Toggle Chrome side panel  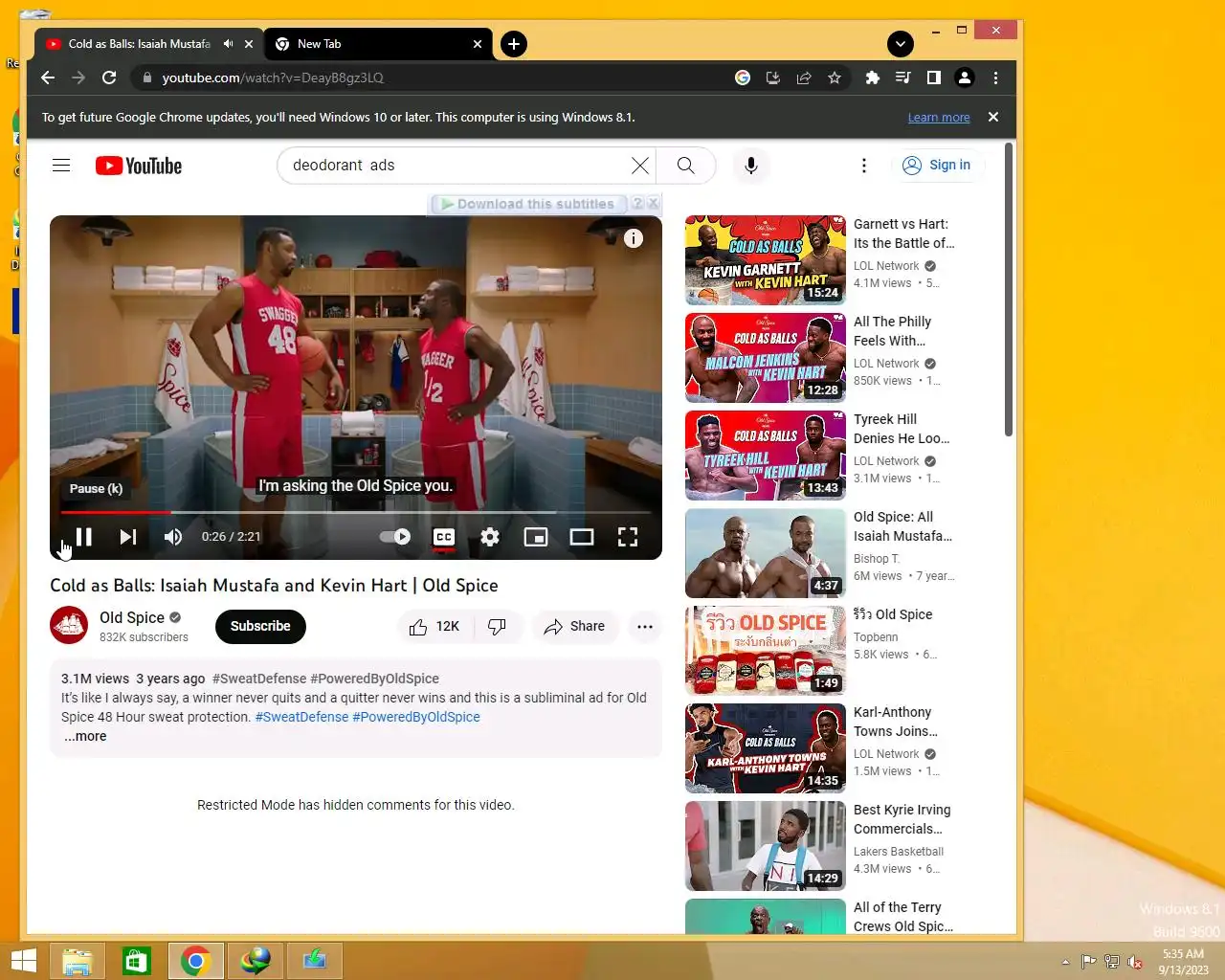coord(933,78)
